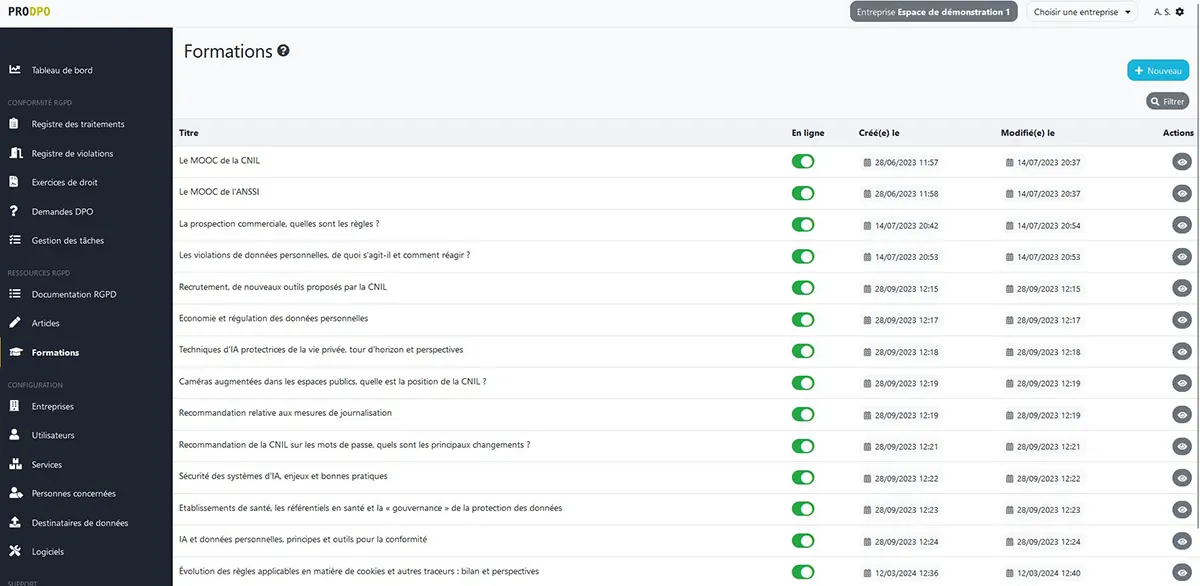View the Le MOOC de la CNIL eye icon

1182,162
